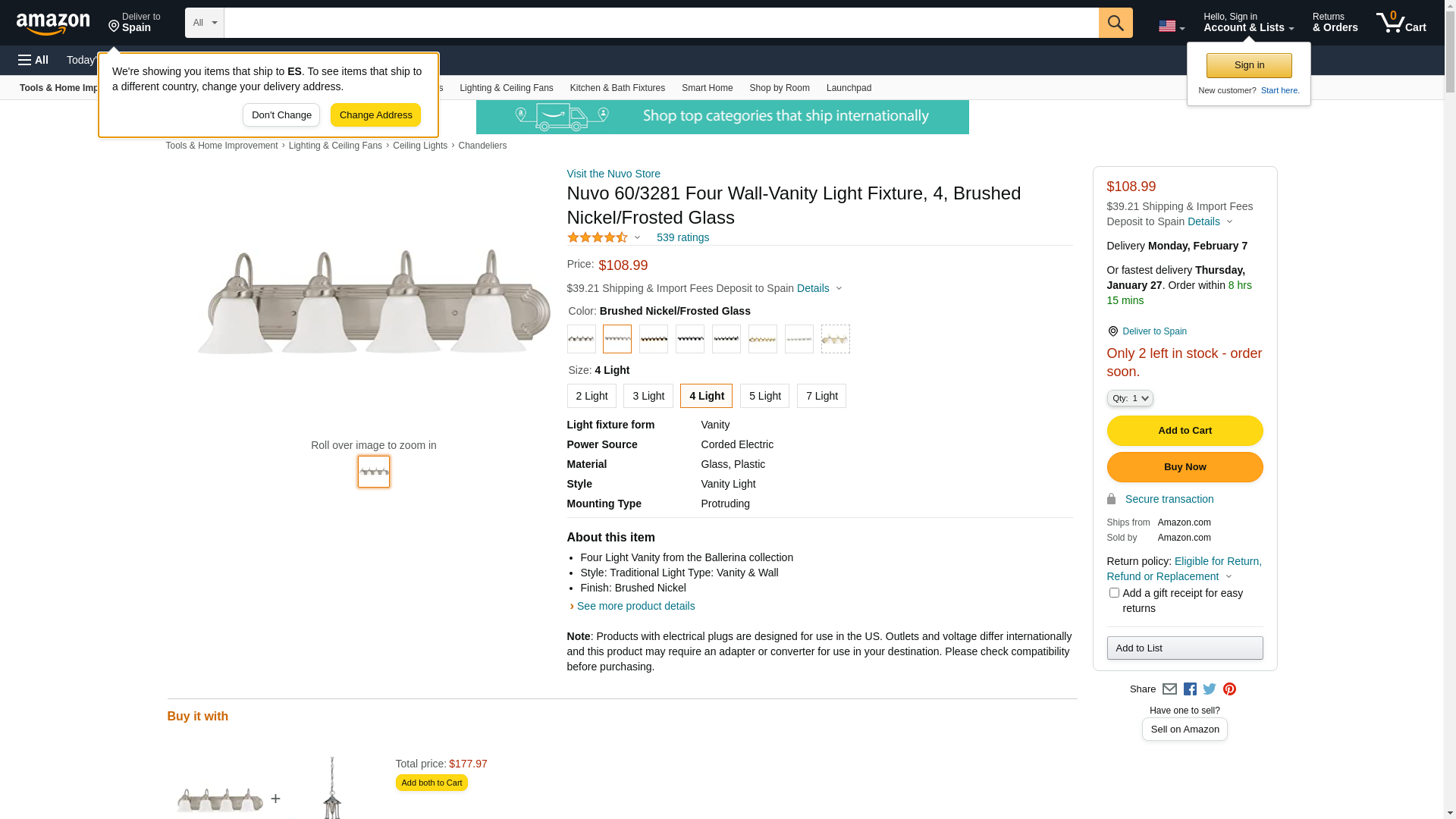Open the quantity dropdown
This screenshot has height=819, width=1456.
(1130, 398)
